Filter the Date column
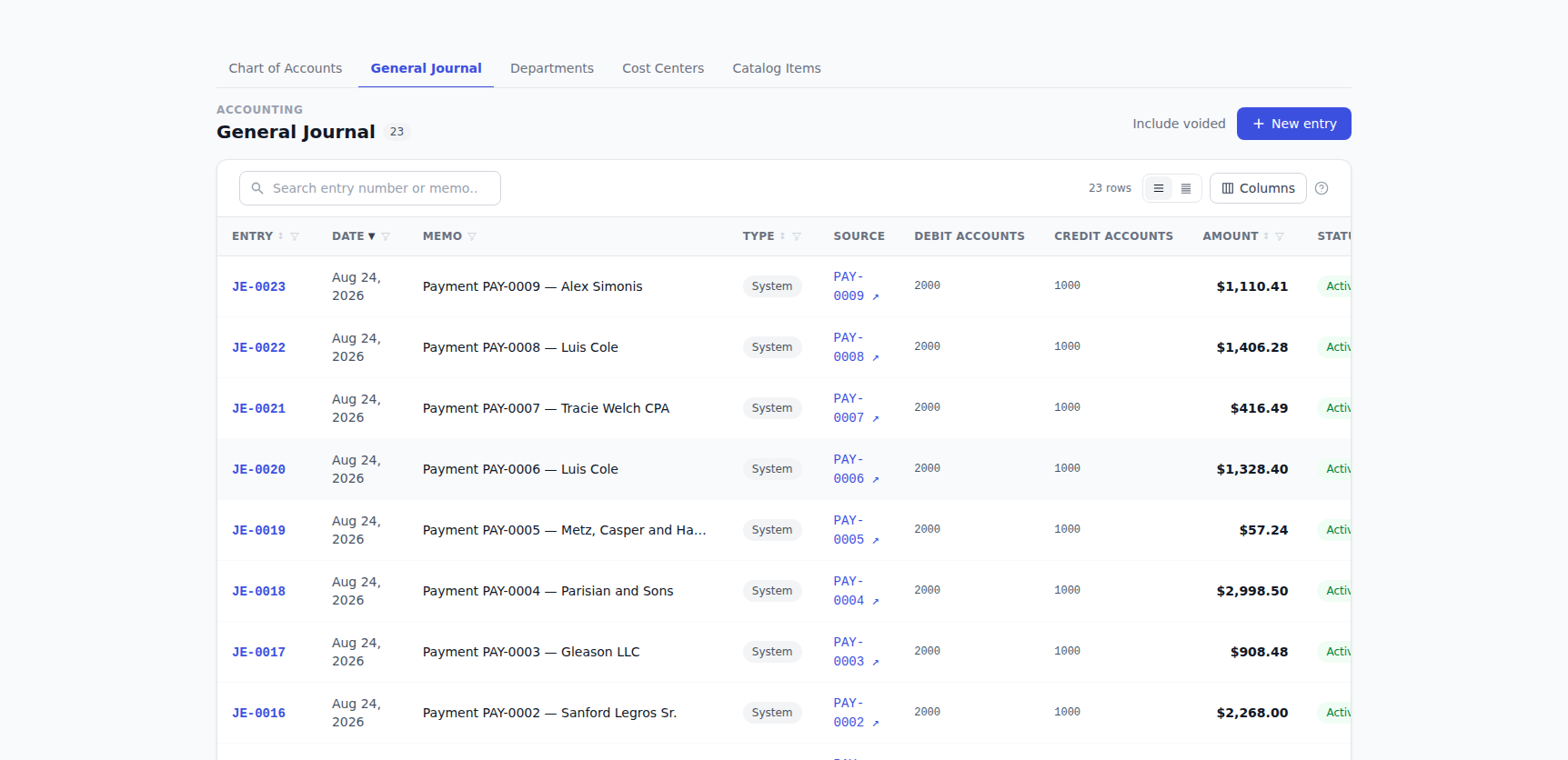1568x760 pixels. pyautogui.click(x=386, y=236)
